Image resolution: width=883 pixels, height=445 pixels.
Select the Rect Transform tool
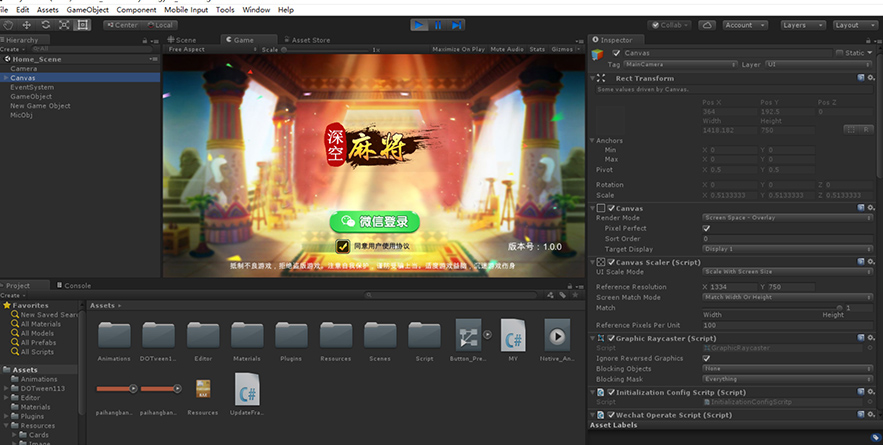(x=82, y=24)
